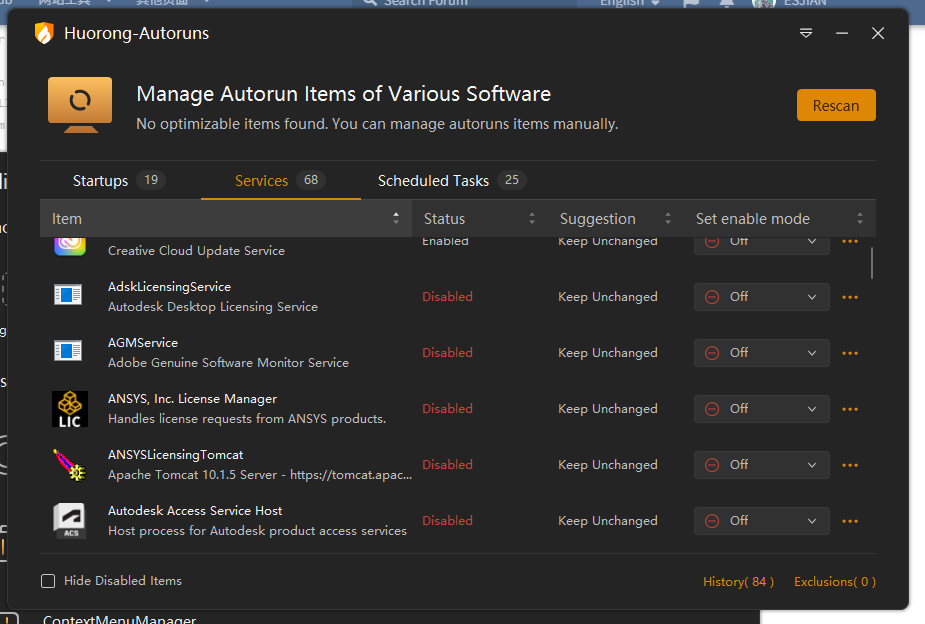925x624 pixels.
Task: Sort by the Item column arrows
Action: [396, 218]
